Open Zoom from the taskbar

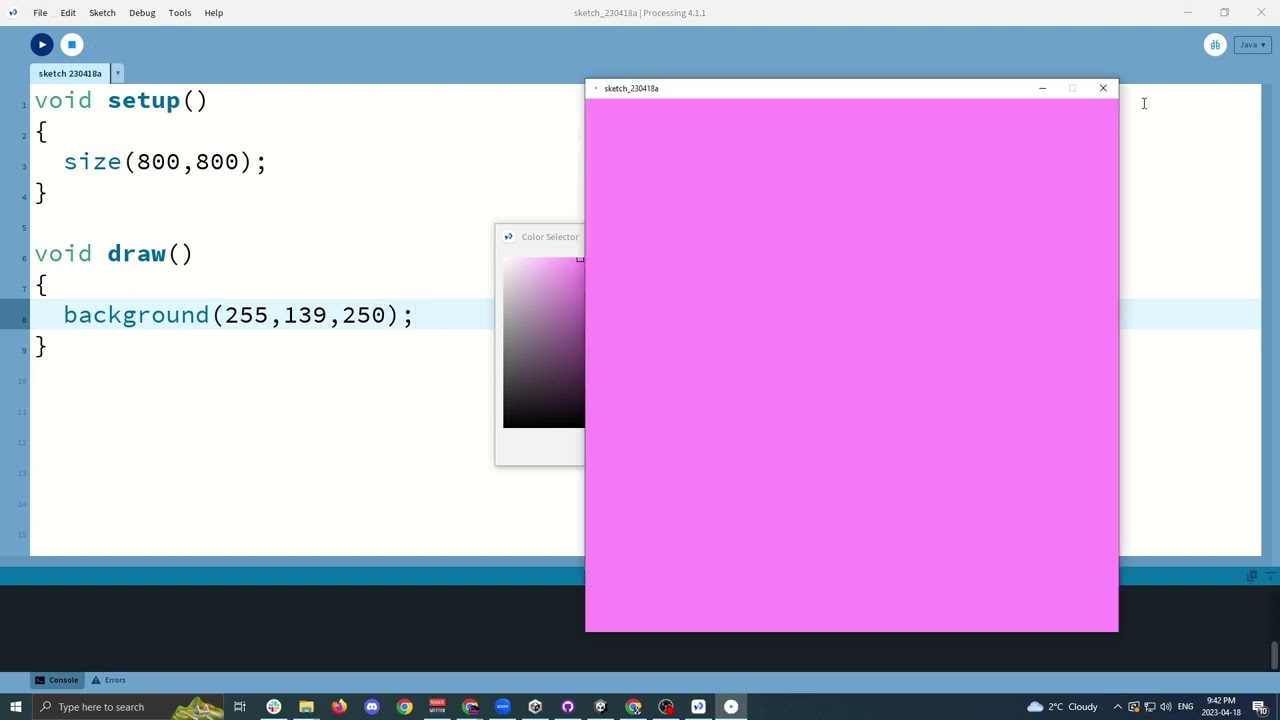[x=502, y=707]
